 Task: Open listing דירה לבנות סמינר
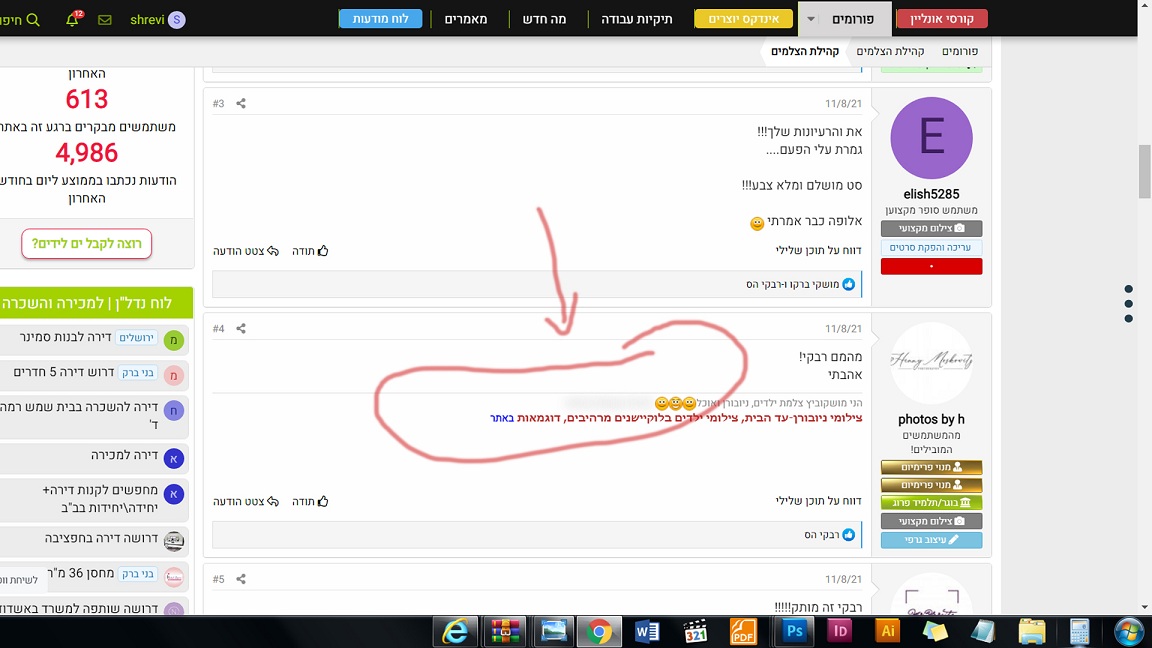65,337
